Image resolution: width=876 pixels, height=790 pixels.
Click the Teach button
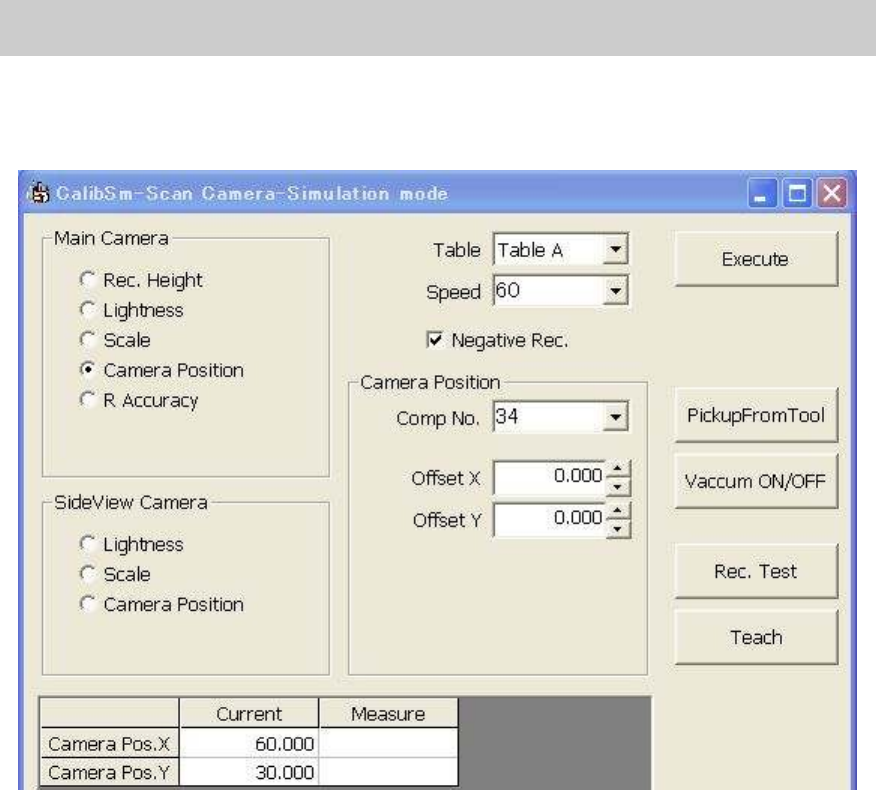(756, 637)
